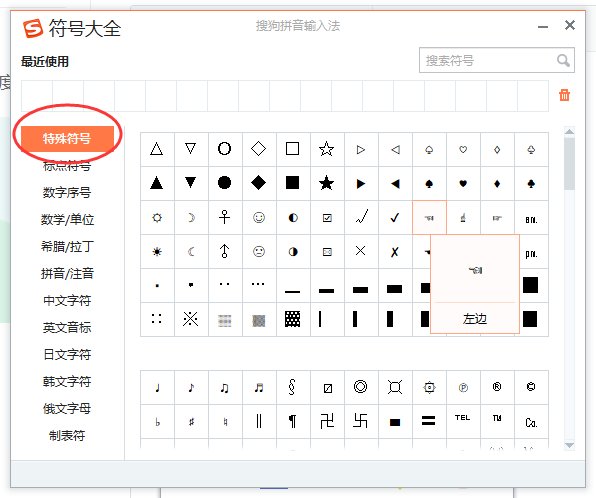The height and width of the screenshot is (498, 596).
Task: Open the 韩文字符 category
Action: (67, 381)
